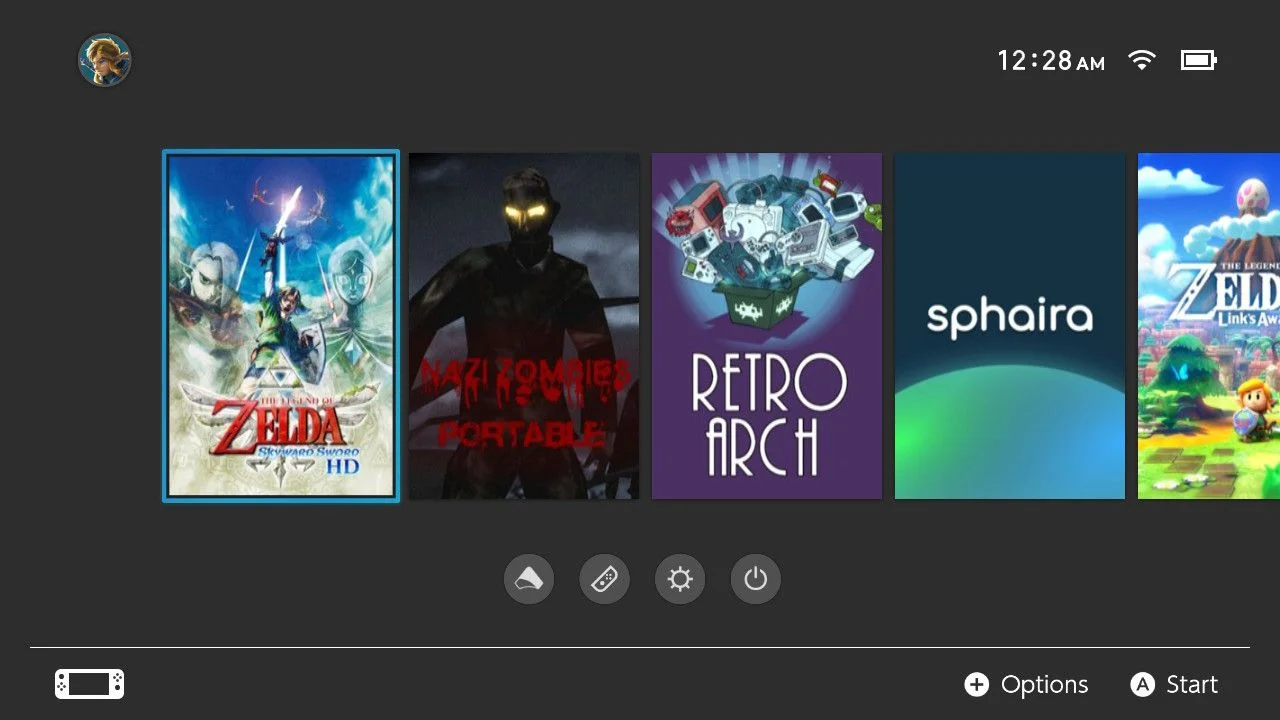Click the Wi-Fi signal status icon
The height and width of the screenshot is (720, 1280).
1141,60
